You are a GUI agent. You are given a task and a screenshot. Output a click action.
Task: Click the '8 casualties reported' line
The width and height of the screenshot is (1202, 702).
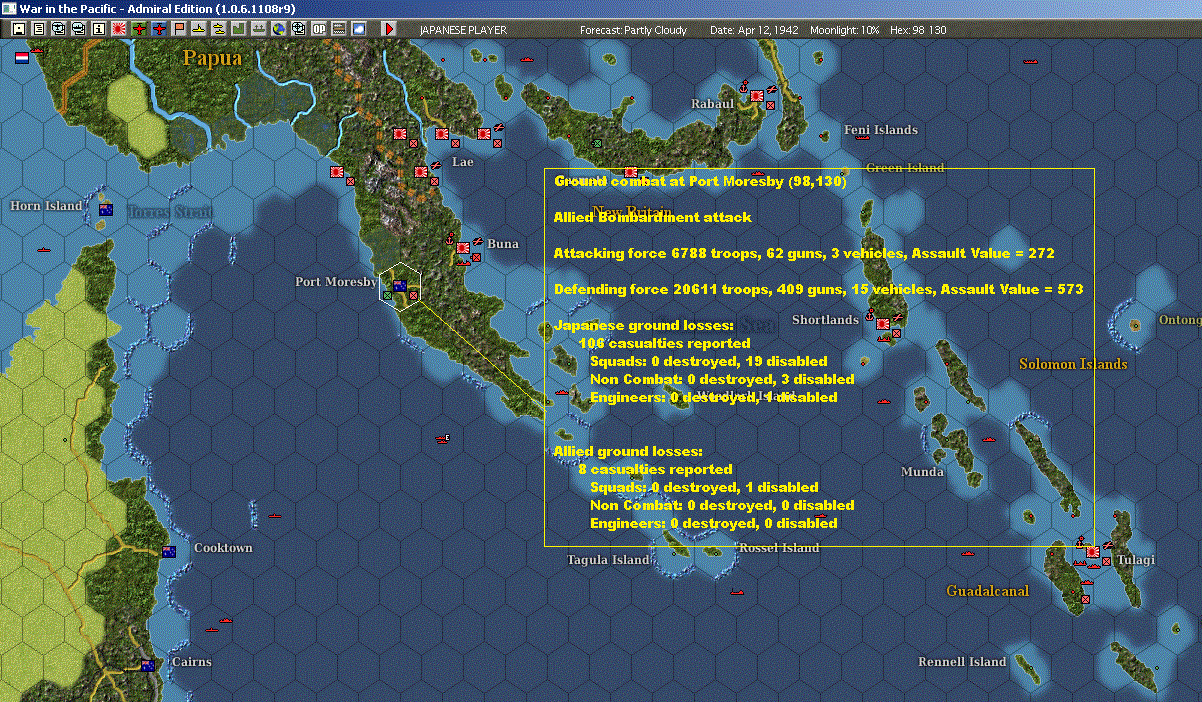point(655,469)
